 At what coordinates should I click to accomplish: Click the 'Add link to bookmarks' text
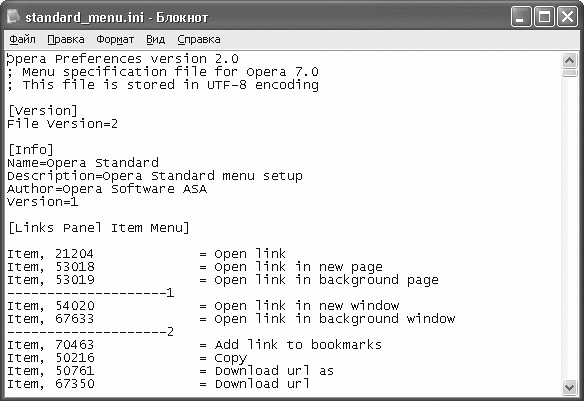[x=298, y=345]
